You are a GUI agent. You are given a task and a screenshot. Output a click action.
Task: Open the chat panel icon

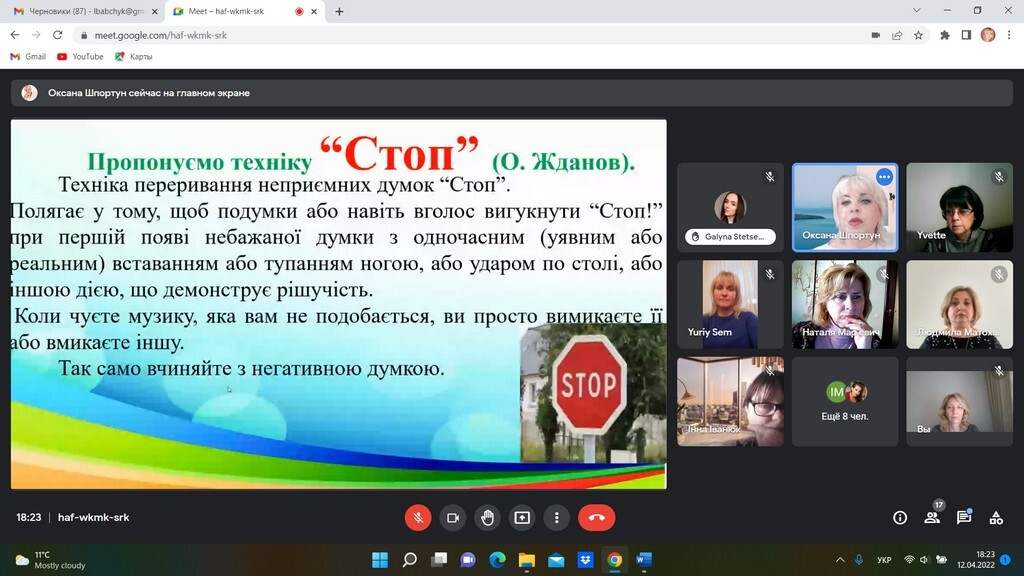[x=964, y=518]
